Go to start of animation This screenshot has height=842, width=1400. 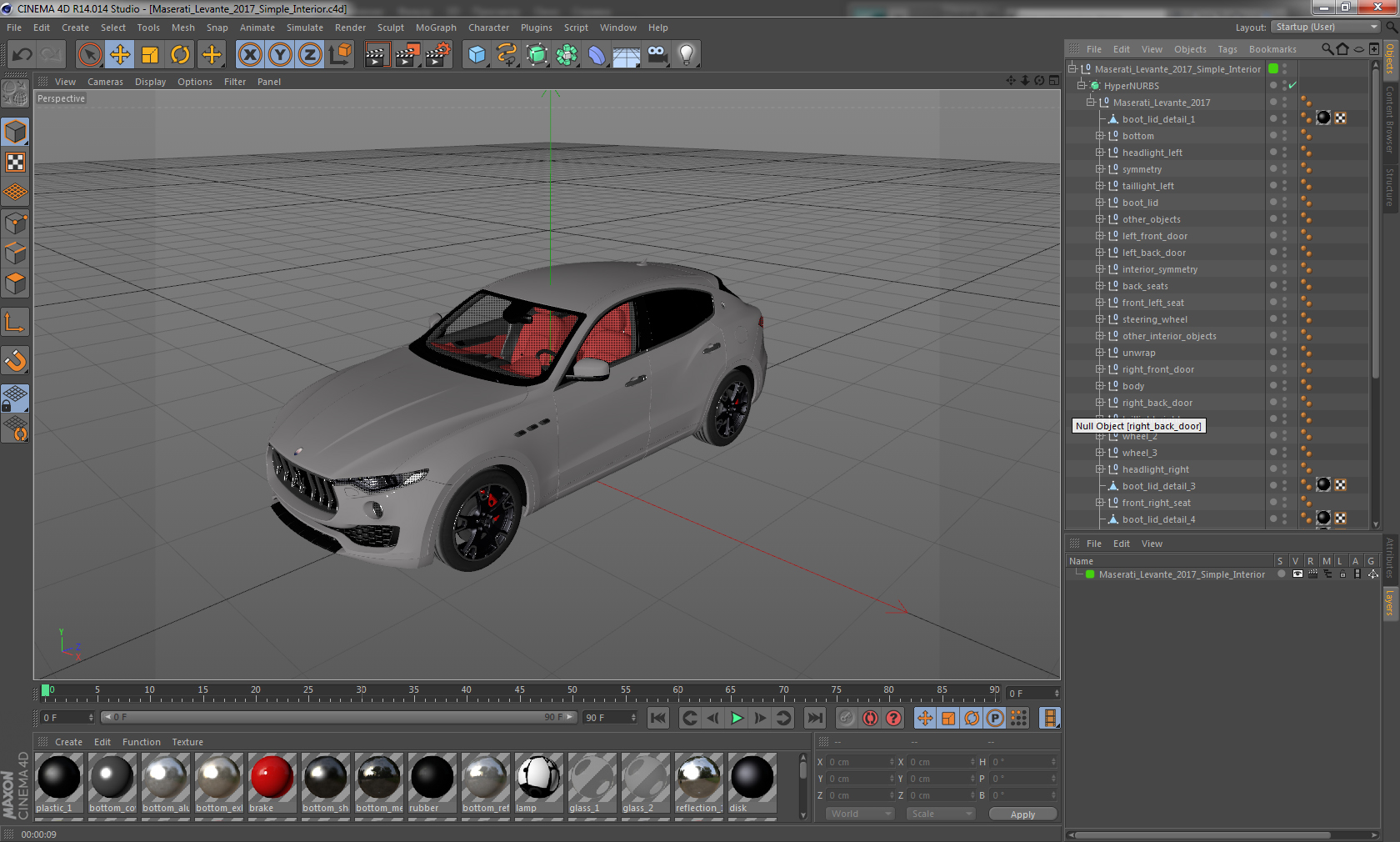[658, 718]
